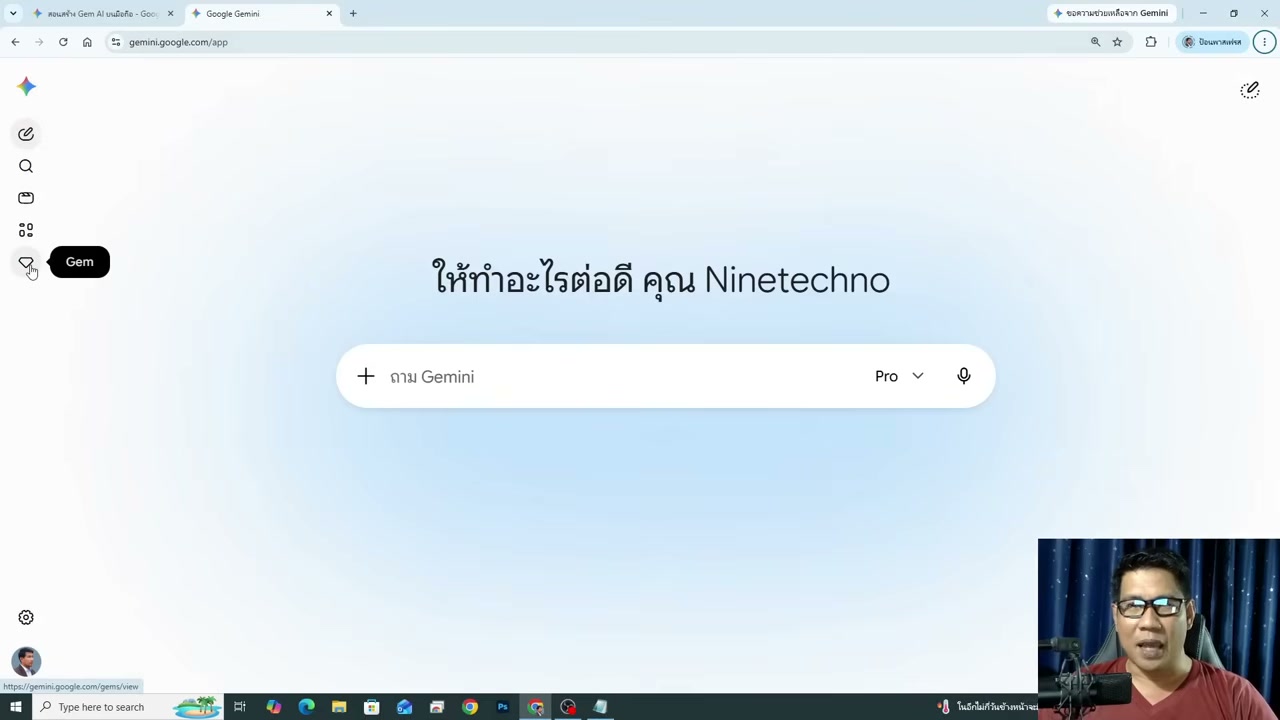Go back in browser history

coord(15,42)
